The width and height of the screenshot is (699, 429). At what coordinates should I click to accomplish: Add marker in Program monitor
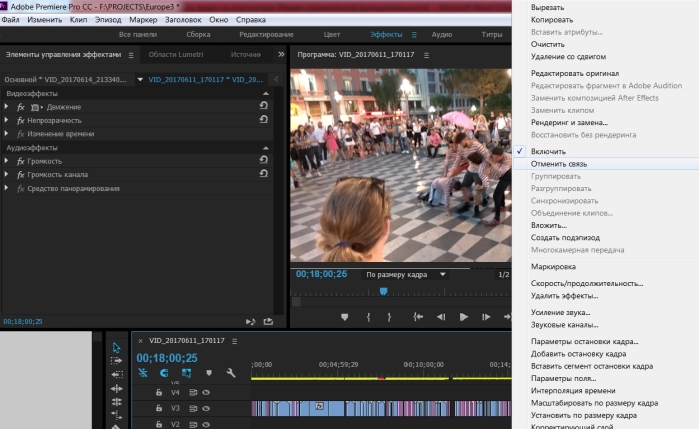pos(344,317)
